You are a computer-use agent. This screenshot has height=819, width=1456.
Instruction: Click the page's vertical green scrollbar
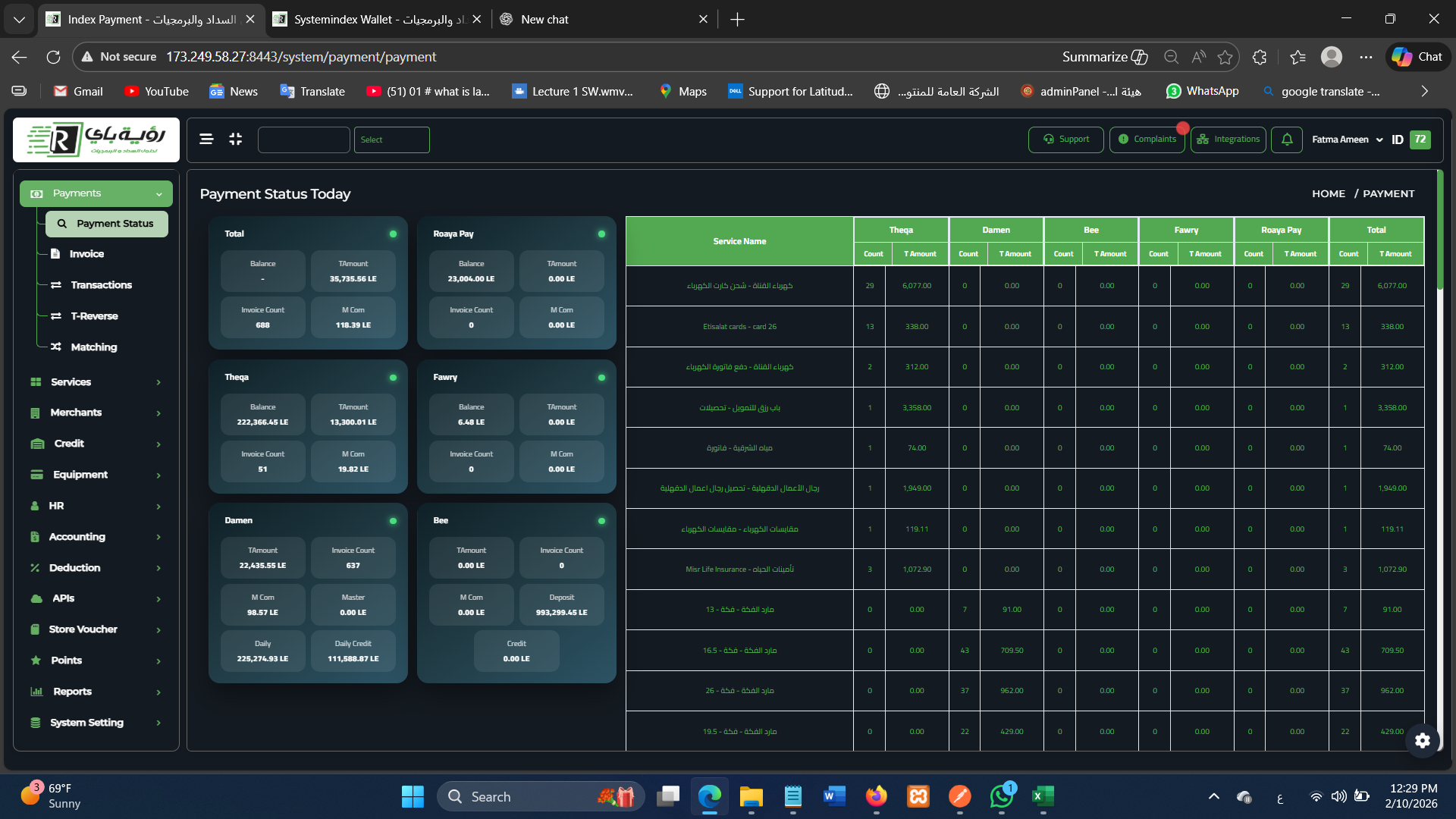pos(1439,231)
